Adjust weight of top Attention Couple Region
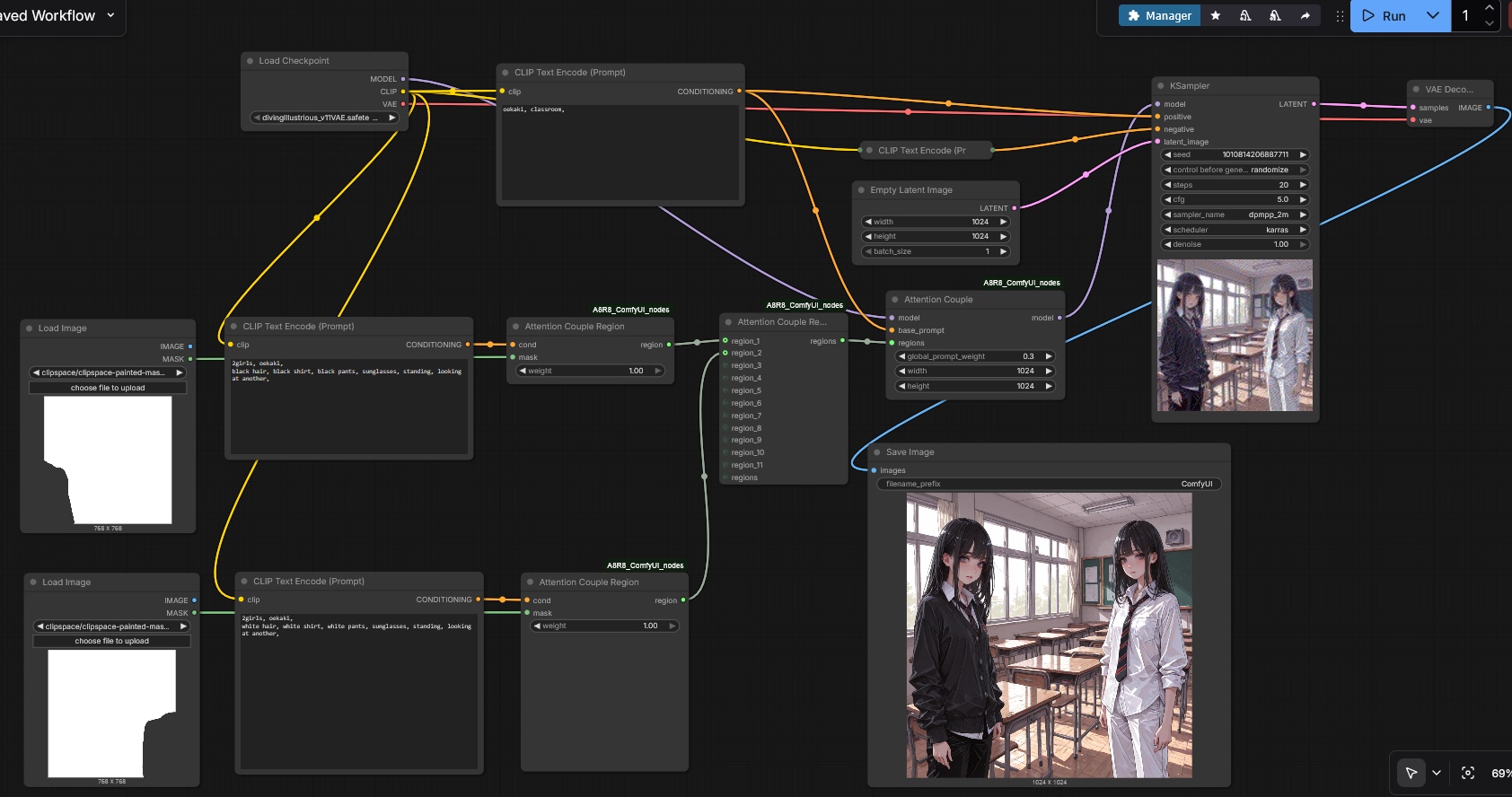Viewport: 1512px width, 797px height. pyautogui.click(x=591, y=371)
